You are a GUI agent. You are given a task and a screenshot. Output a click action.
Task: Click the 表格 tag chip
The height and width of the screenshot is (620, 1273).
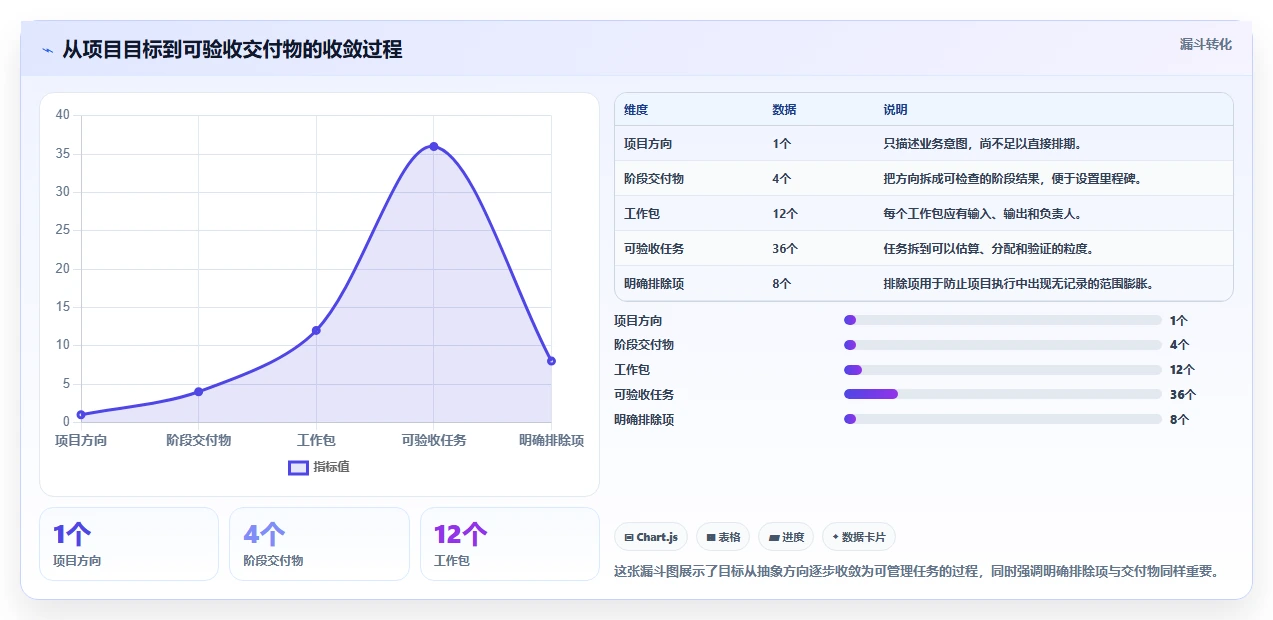point(723,537)
